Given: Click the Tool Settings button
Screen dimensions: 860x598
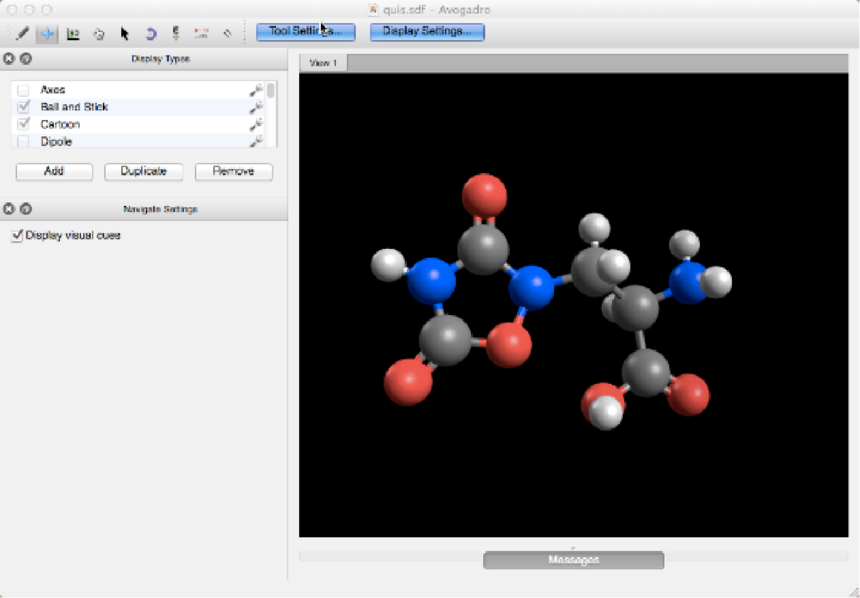Looking at the screenshot, I should [305, 32].
